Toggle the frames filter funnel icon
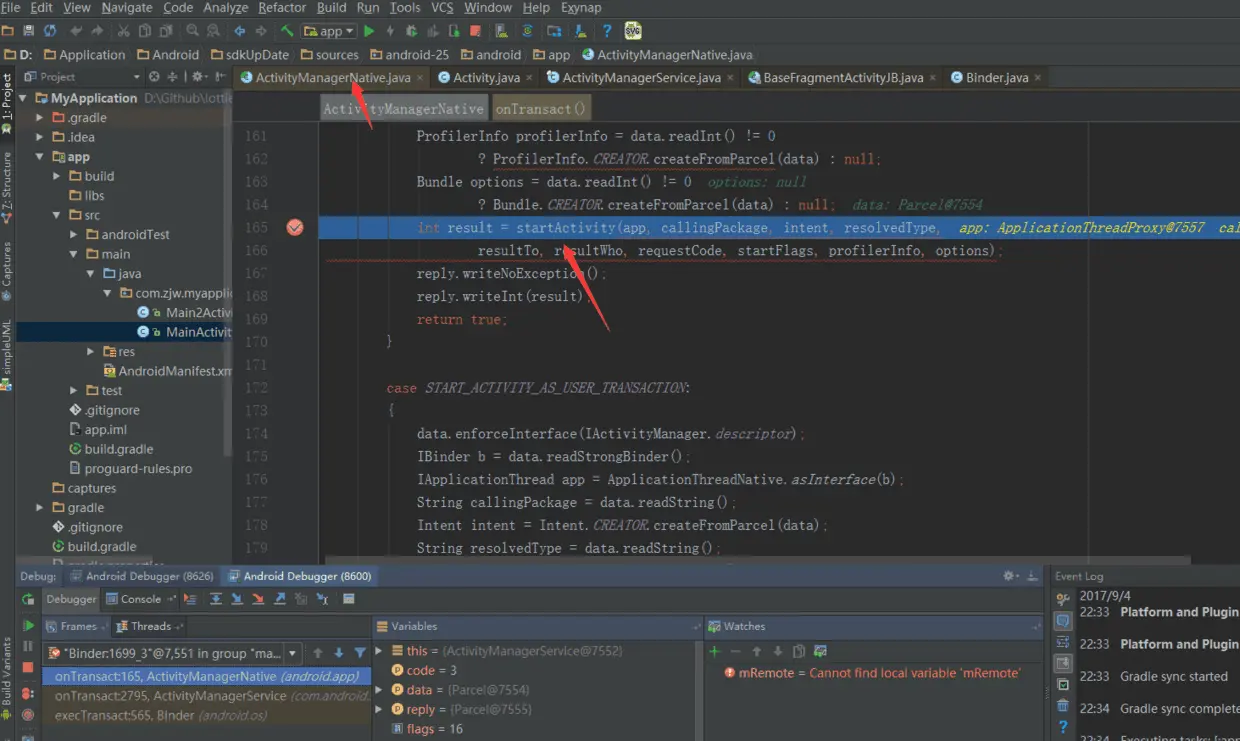The height and width of the screenshot is (741, 1240). [360, 653]
